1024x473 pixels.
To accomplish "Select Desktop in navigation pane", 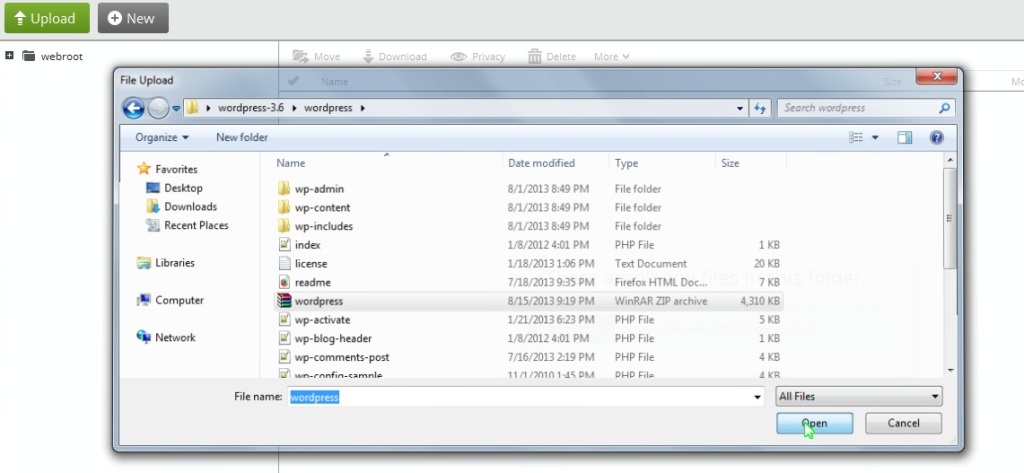I will click(x=174, y=188).
